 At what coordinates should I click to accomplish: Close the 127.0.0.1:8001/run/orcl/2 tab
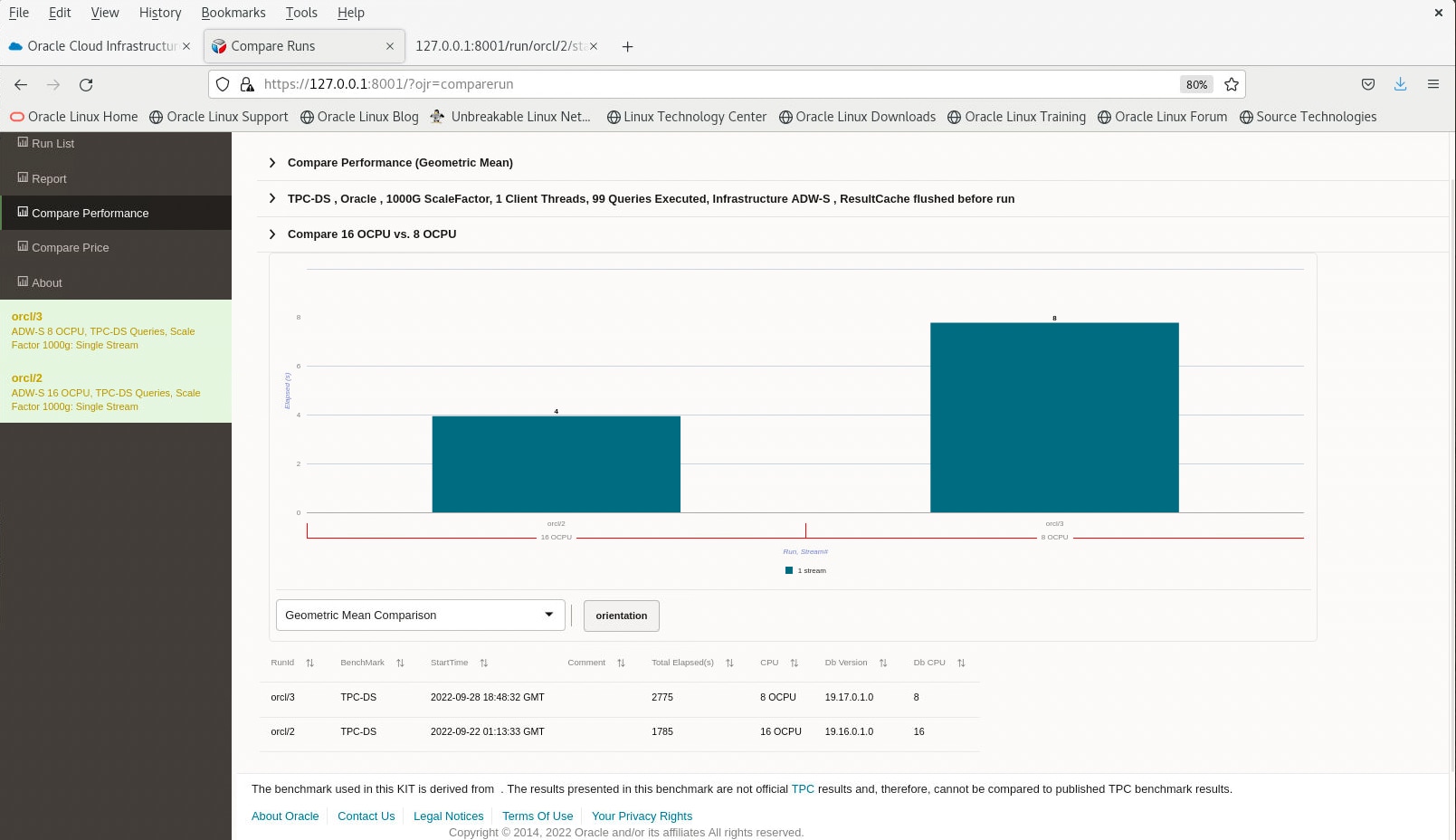[594, 46]
